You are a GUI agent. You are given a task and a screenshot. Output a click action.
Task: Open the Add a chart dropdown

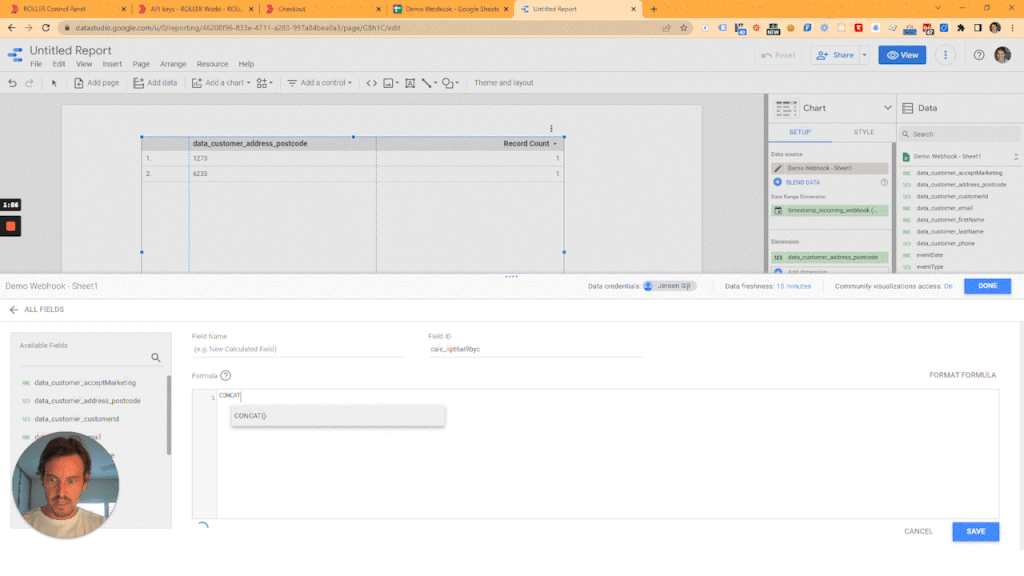tap(223, 83)
